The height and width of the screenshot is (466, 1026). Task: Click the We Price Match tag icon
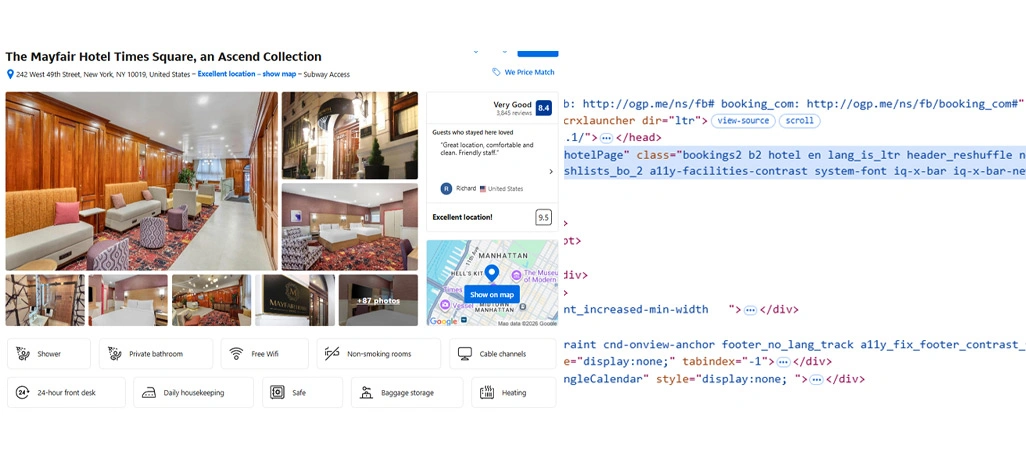496,72
